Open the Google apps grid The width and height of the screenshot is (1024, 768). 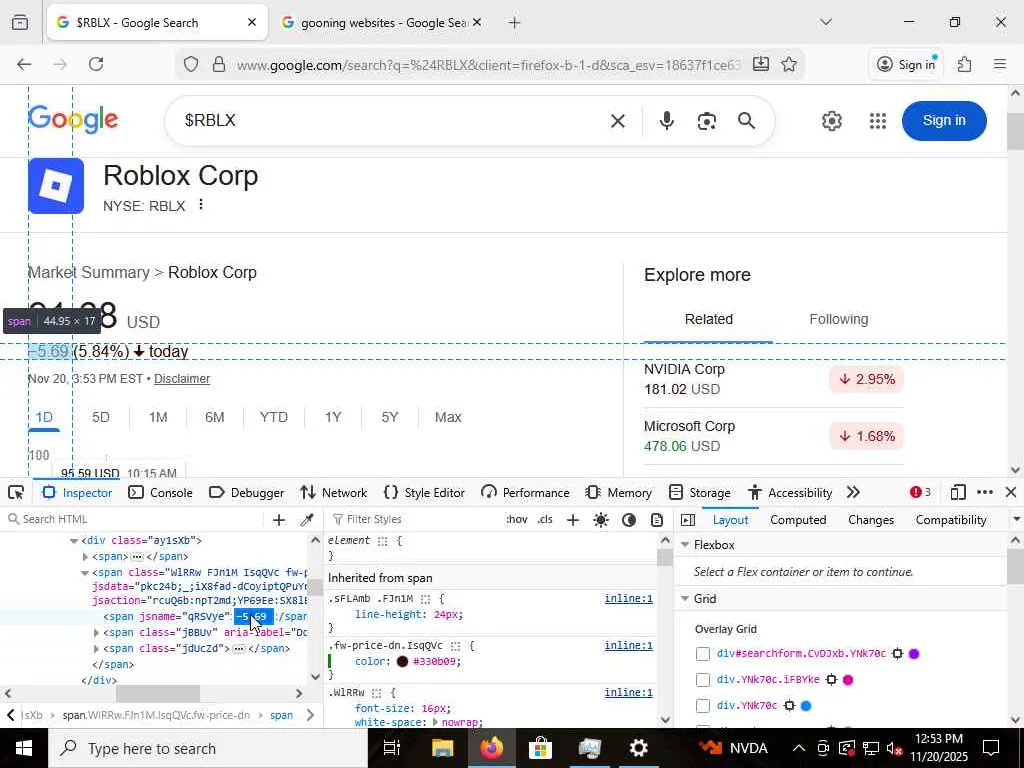(878, 121)
